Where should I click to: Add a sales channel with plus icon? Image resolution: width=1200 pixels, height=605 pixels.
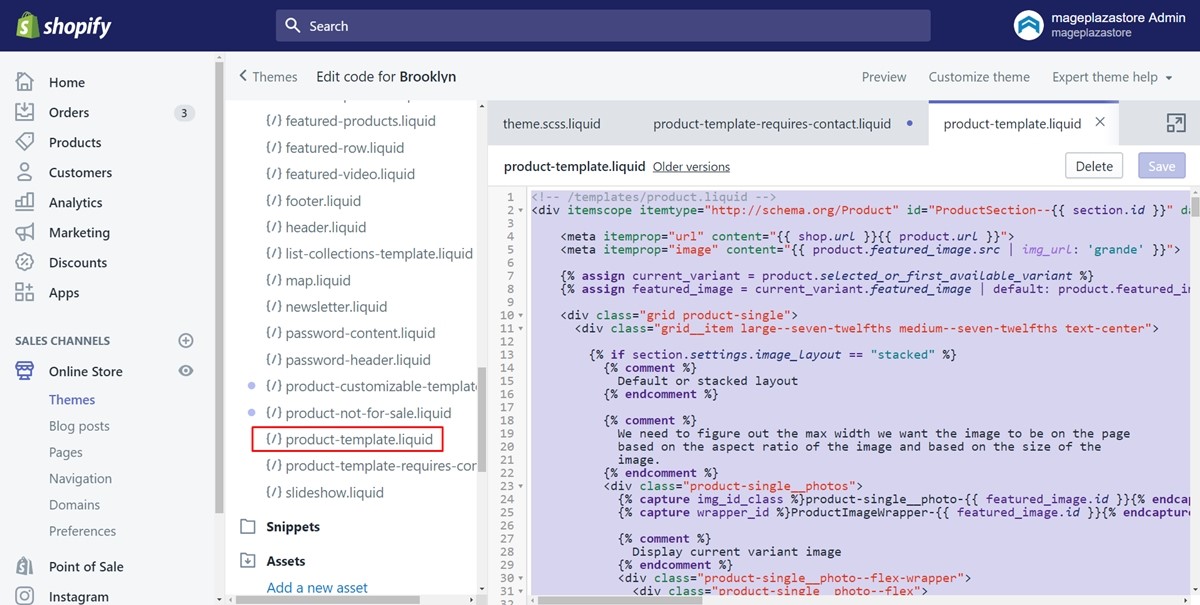[185, 341]
